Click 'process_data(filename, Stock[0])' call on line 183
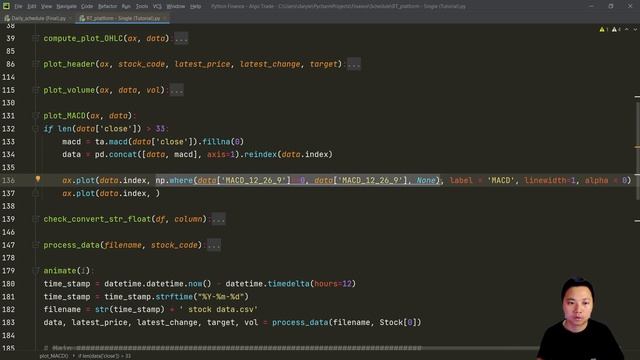 (347, 322)
